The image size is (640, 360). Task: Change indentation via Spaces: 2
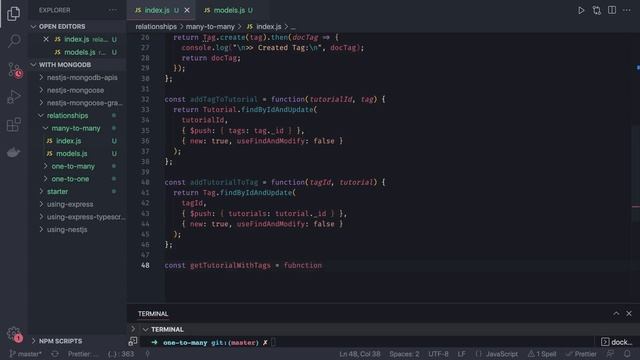404,354
